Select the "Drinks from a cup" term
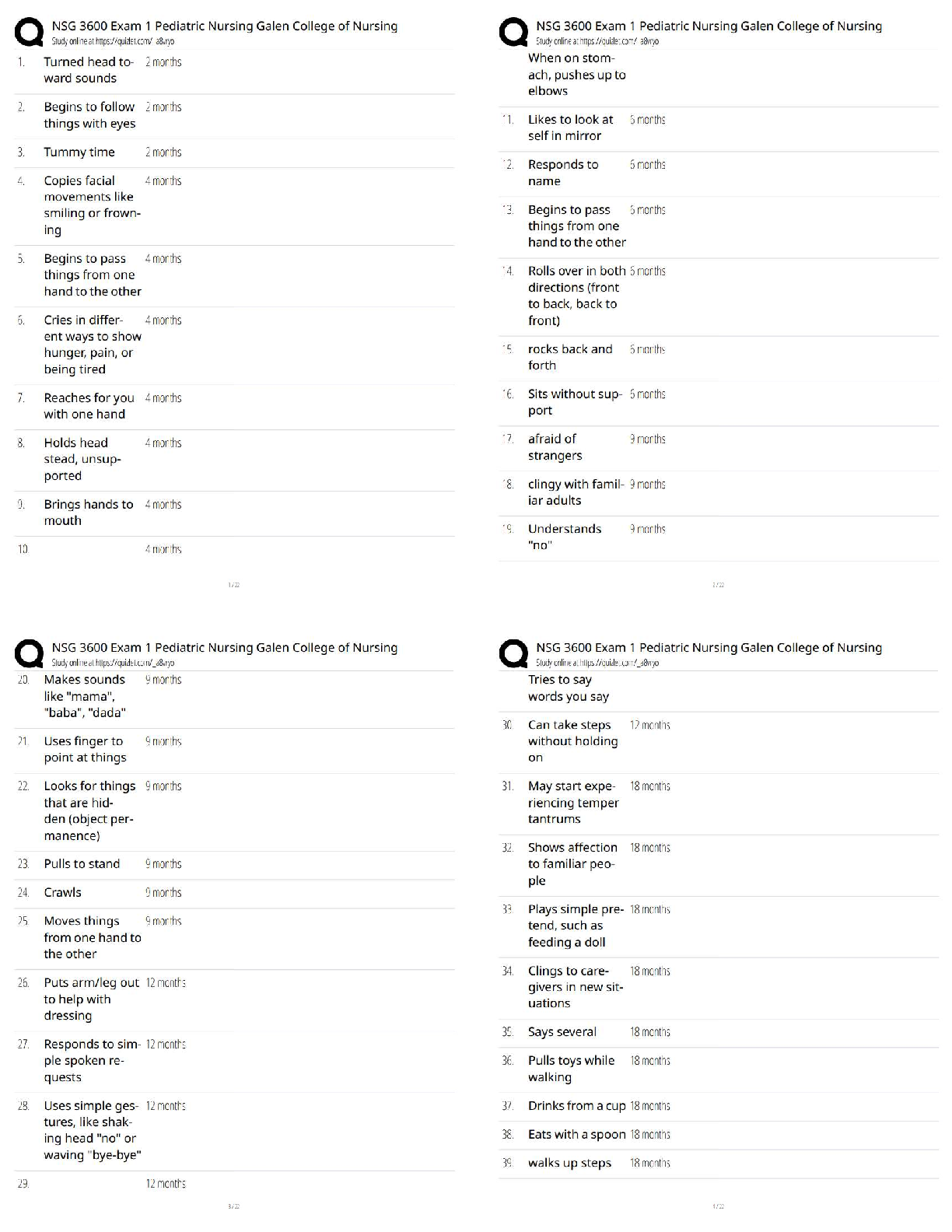The width and height of the screenshot is (952, 1232). [576, 1106]
